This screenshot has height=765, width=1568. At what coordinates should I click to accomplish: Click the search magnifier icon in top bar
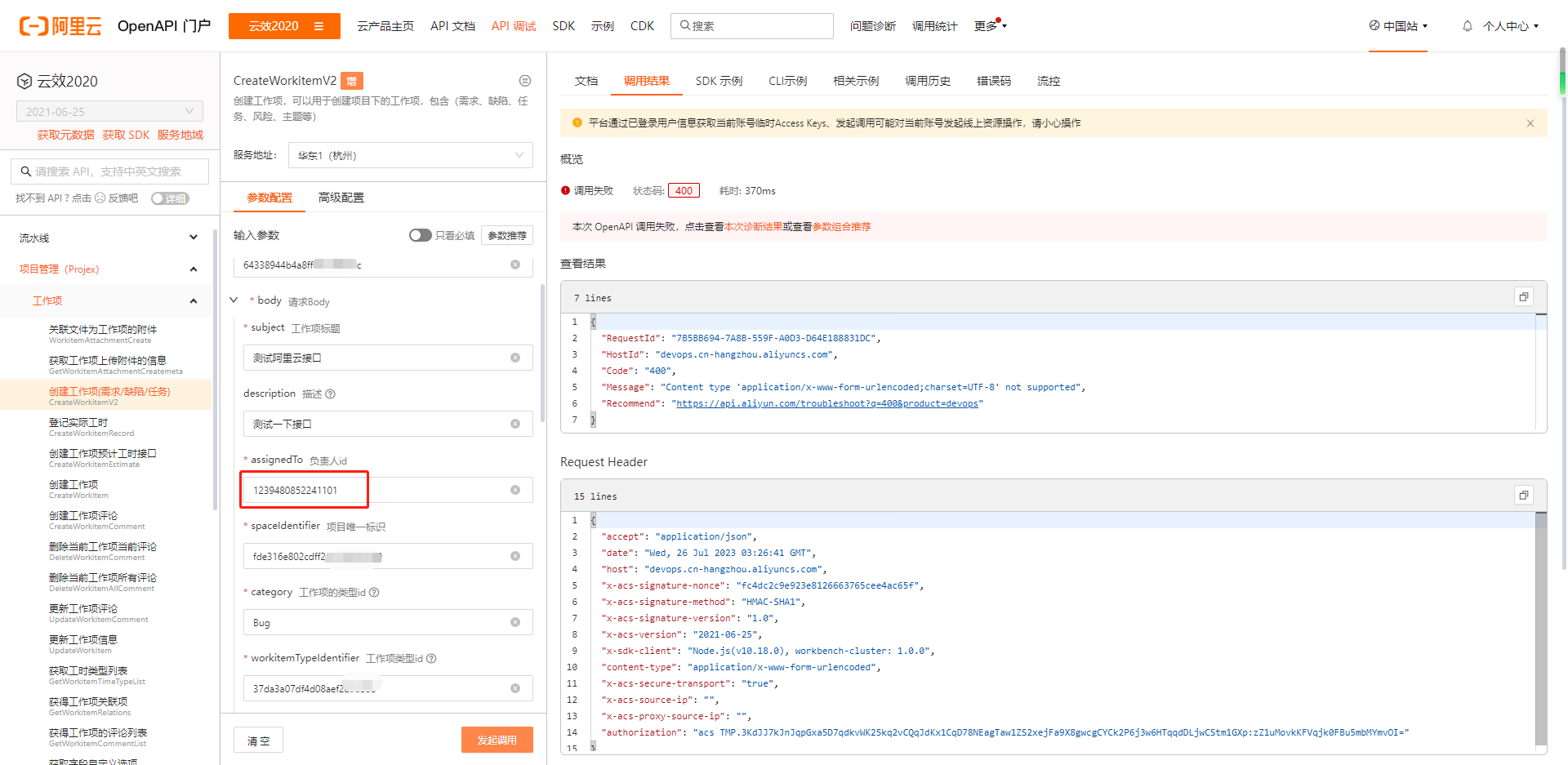(x=684, y=25)
